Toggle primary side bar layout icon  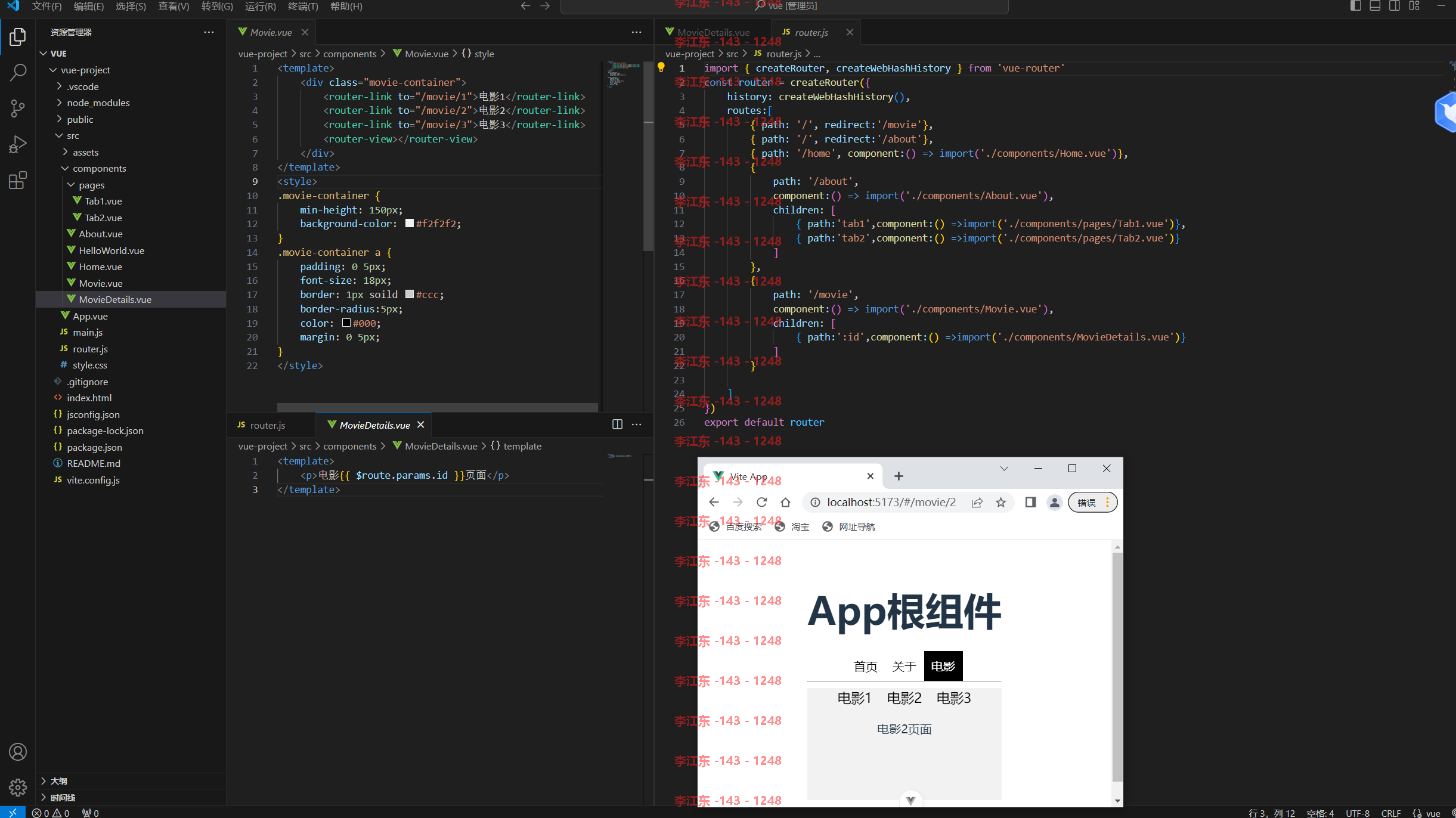pos(1355,6)
